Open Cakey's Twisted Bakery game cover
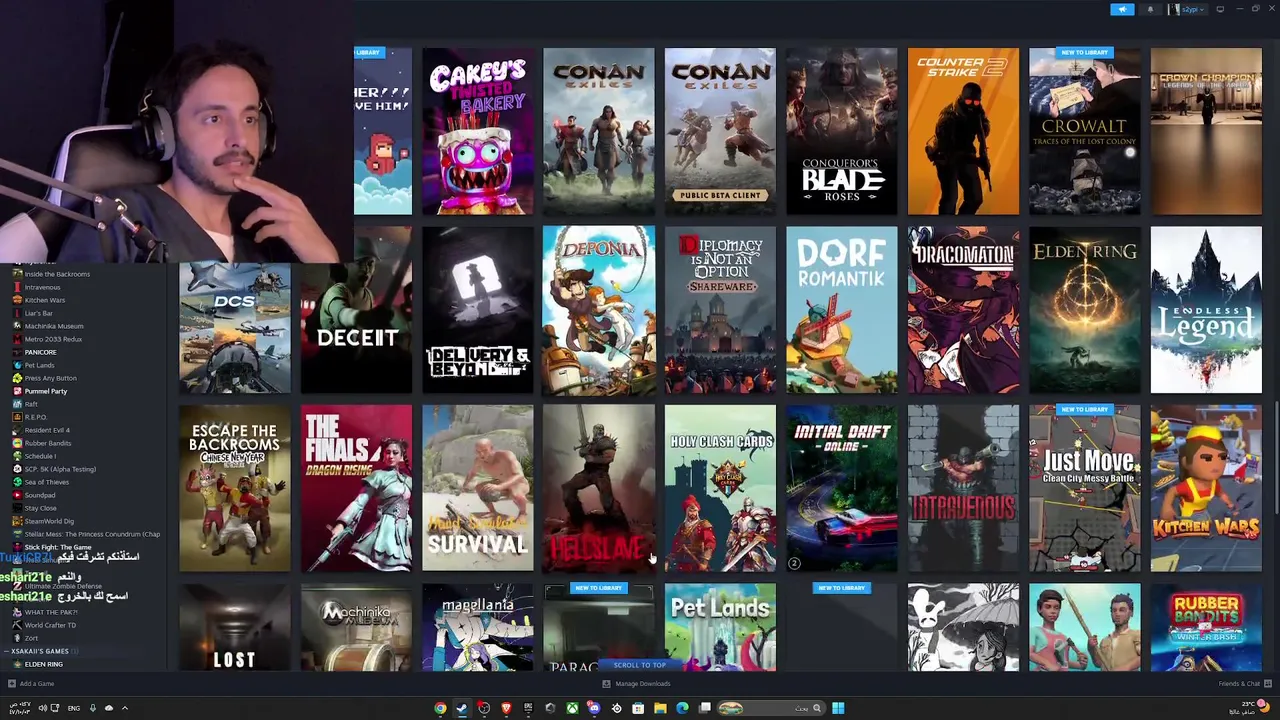The width and height of the screenshot is (1280, 720). click(477, 131)
